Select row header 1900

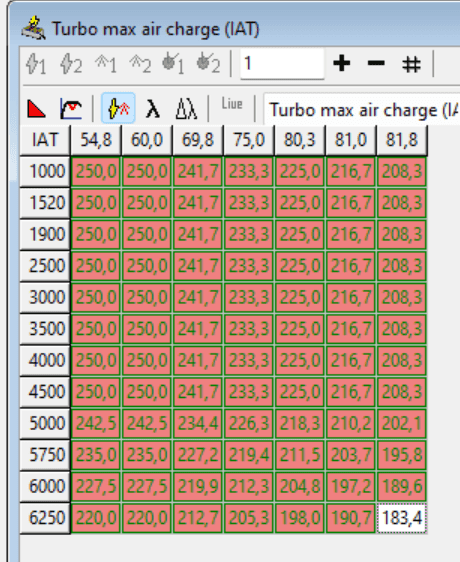point(45,234)
